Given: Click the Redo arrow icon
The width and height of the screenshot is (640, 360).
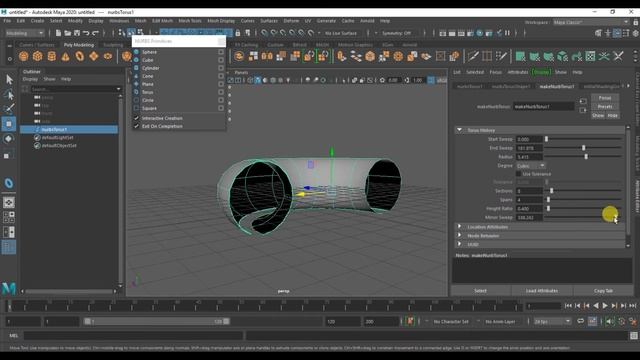Looking at the screenshot, I should pos(96,33).
